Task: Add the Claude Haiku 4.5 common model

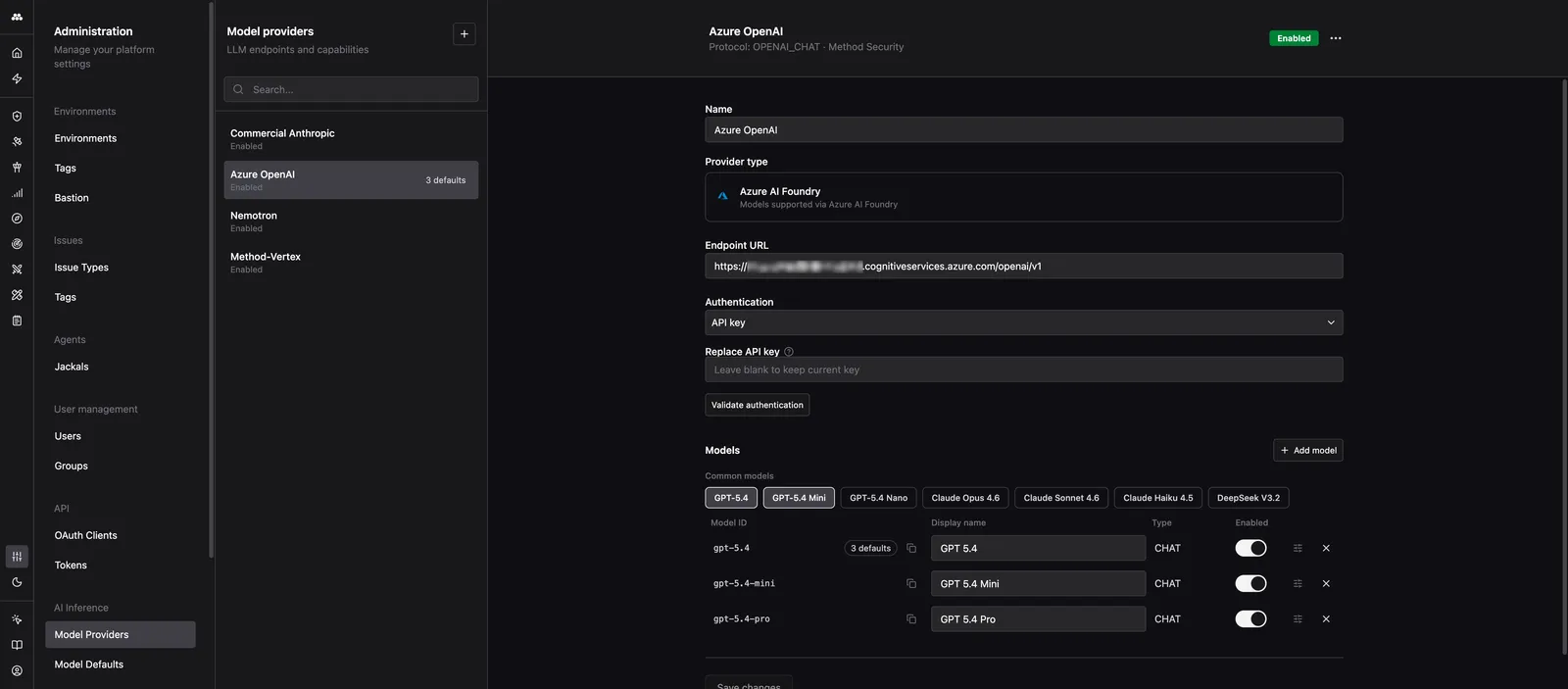Action: [1158, 498]
